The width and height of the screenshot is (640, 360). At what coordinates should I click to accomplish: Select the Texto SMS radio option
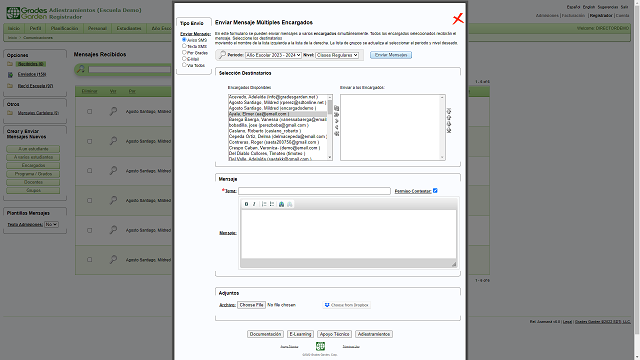tap(184, 46)
